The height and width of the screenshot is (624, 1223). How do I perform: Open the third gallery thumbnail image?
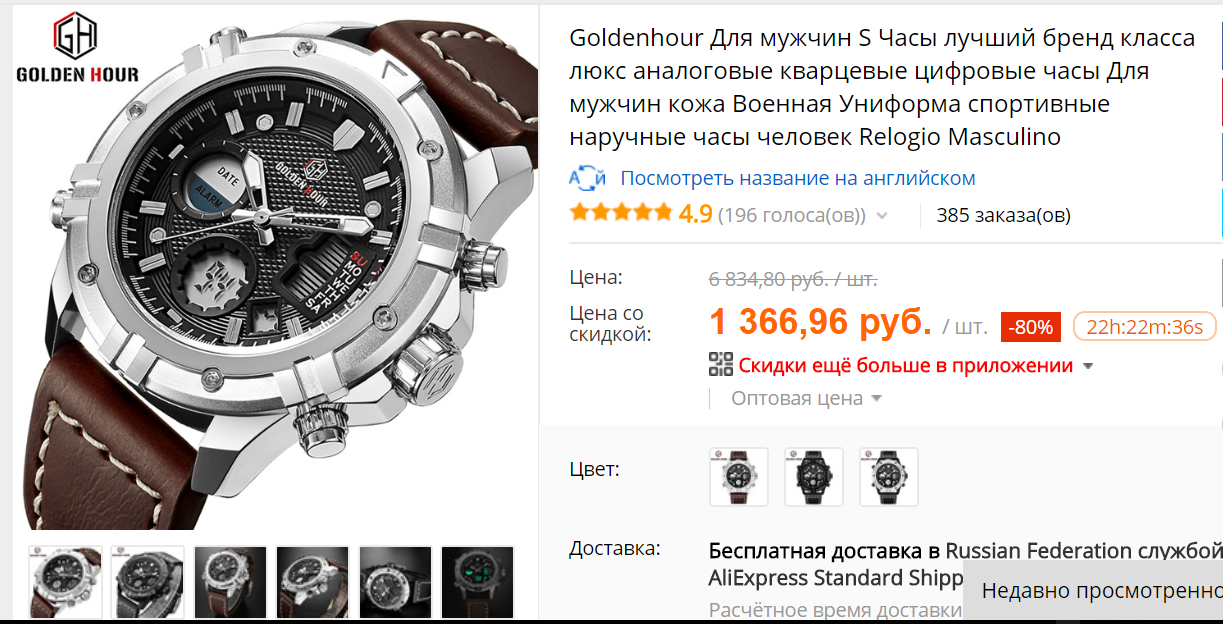click(230, 582)
